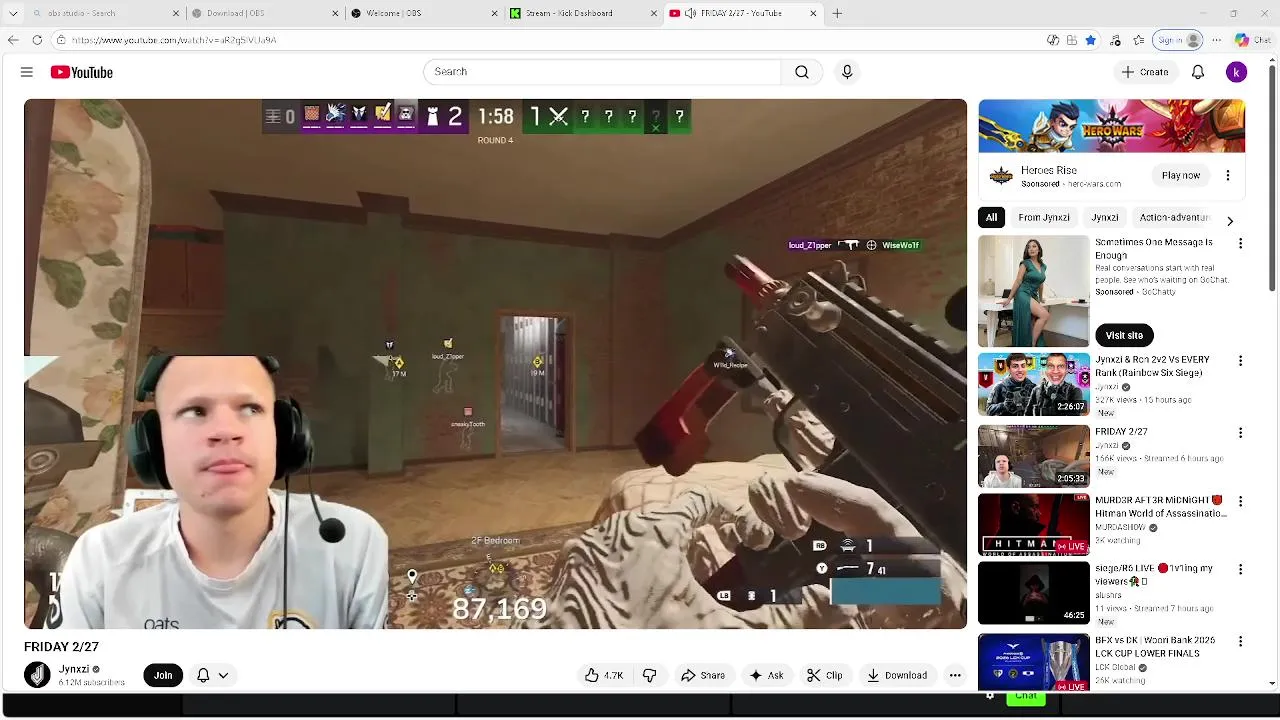Viewport: 1280px width, 720px height.
Task: Open the YouTube hamburger guide menu
Action: pos(27,72)
